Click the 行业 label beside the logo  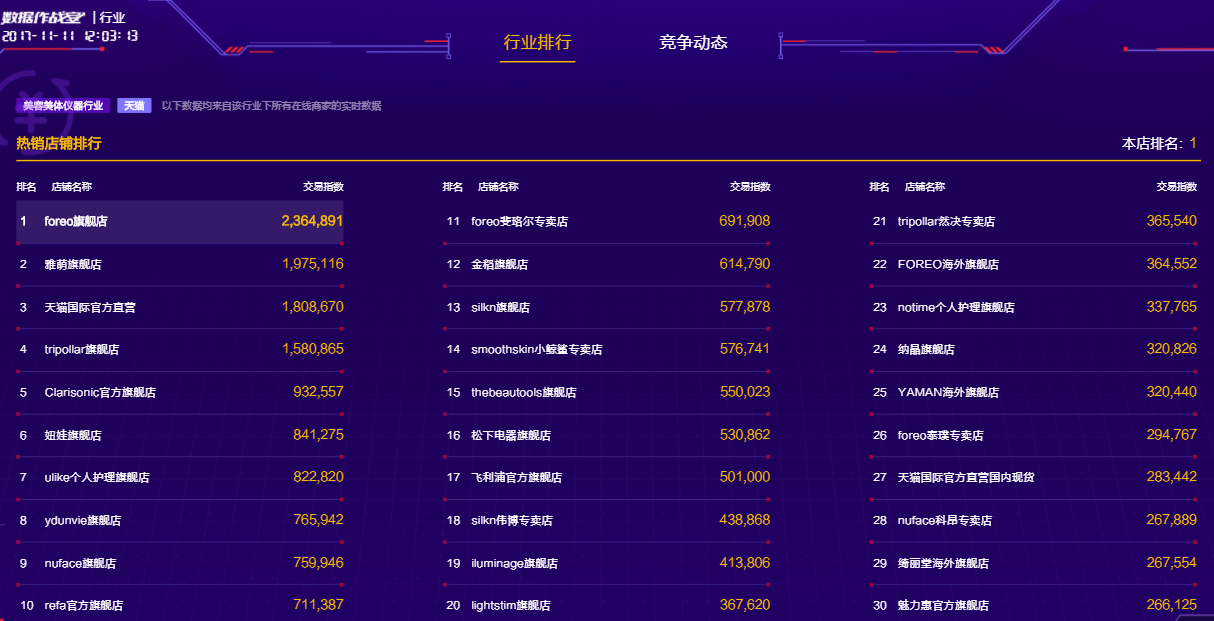[x=113, y=17]
